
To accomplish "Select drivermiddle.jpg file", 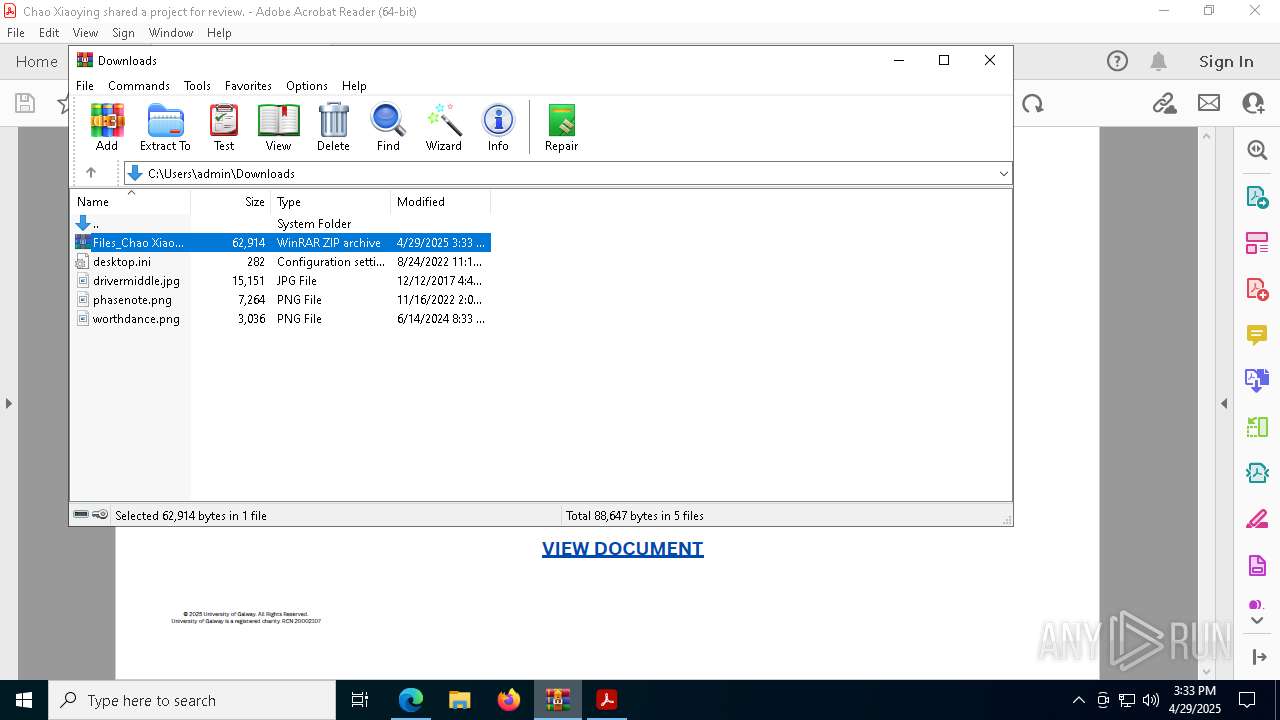I will (x=281, y=281).
